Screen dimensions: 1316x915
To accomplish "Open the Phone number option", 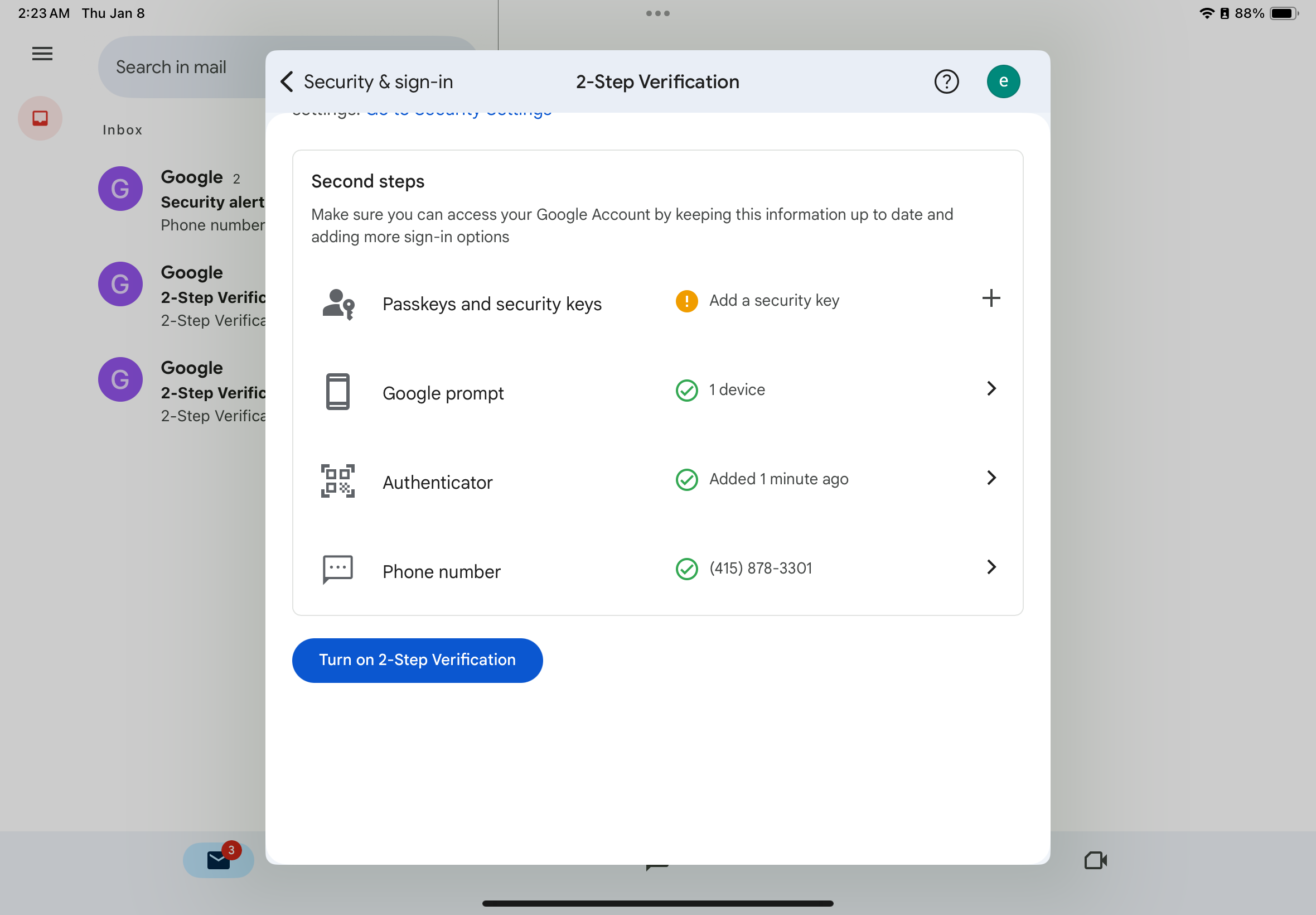I will pos(657,569).
